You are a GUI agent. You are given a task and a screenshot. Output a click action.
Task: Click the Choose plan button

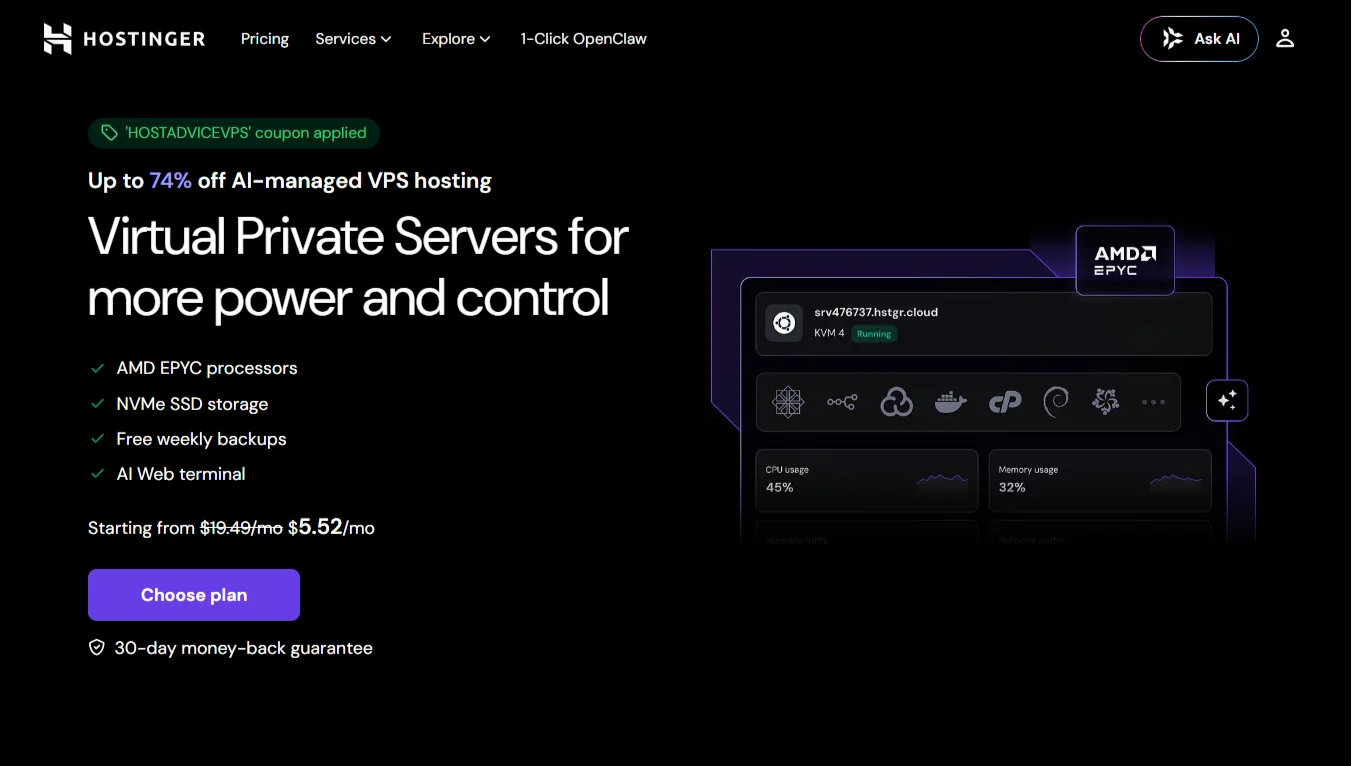click(194, 595)
